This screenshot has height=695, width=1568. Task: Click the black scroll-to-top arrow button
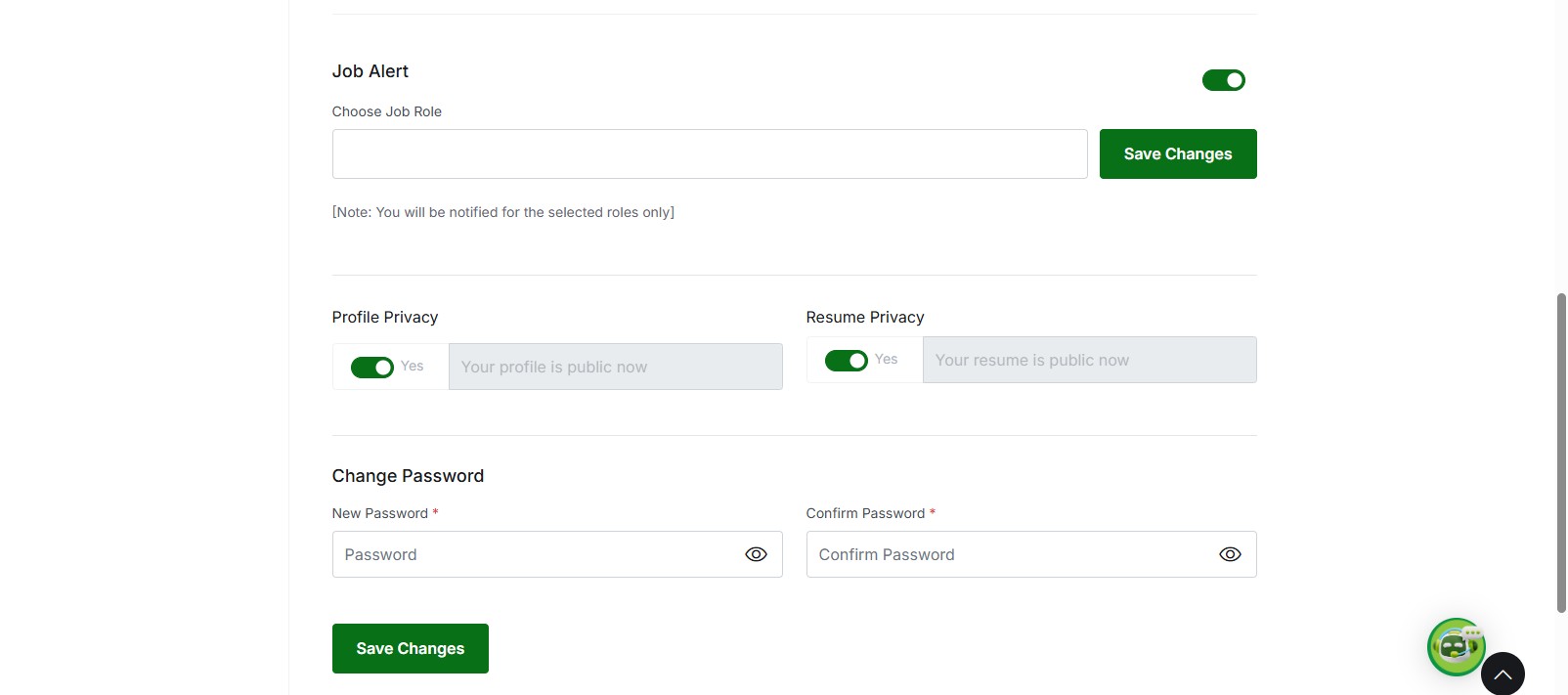[x=1503, y=673]
